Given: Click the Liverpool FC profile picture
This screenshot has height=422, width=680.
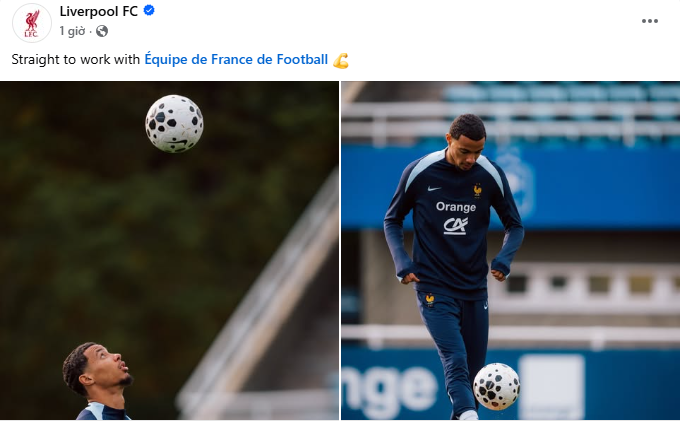Looking at the screenshot, I should (31, 22).
